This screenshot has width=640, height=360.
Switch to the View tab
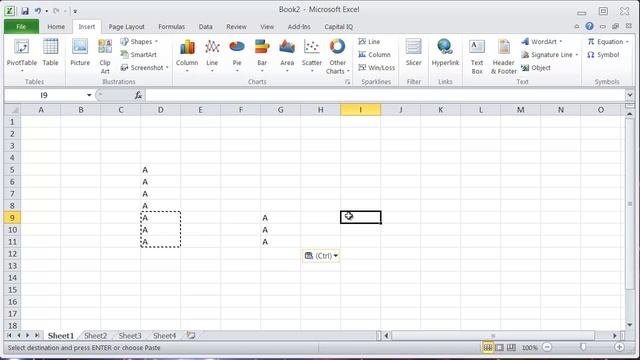pyautogui.click(x=267, y=27)
